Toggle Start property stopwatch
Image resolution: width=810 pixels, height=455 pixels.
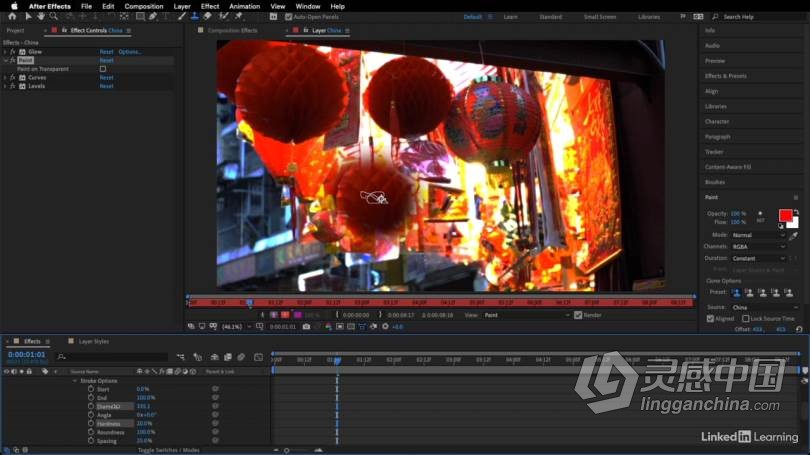point(91,389)
